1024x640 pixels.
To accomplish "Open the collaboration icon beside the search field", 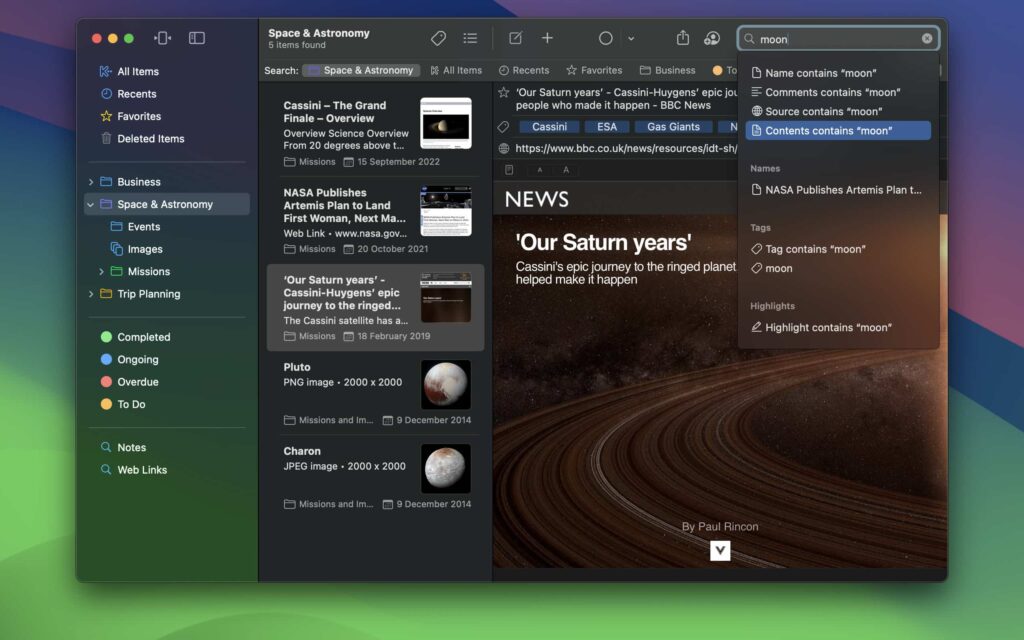I will tap(712, 38).
